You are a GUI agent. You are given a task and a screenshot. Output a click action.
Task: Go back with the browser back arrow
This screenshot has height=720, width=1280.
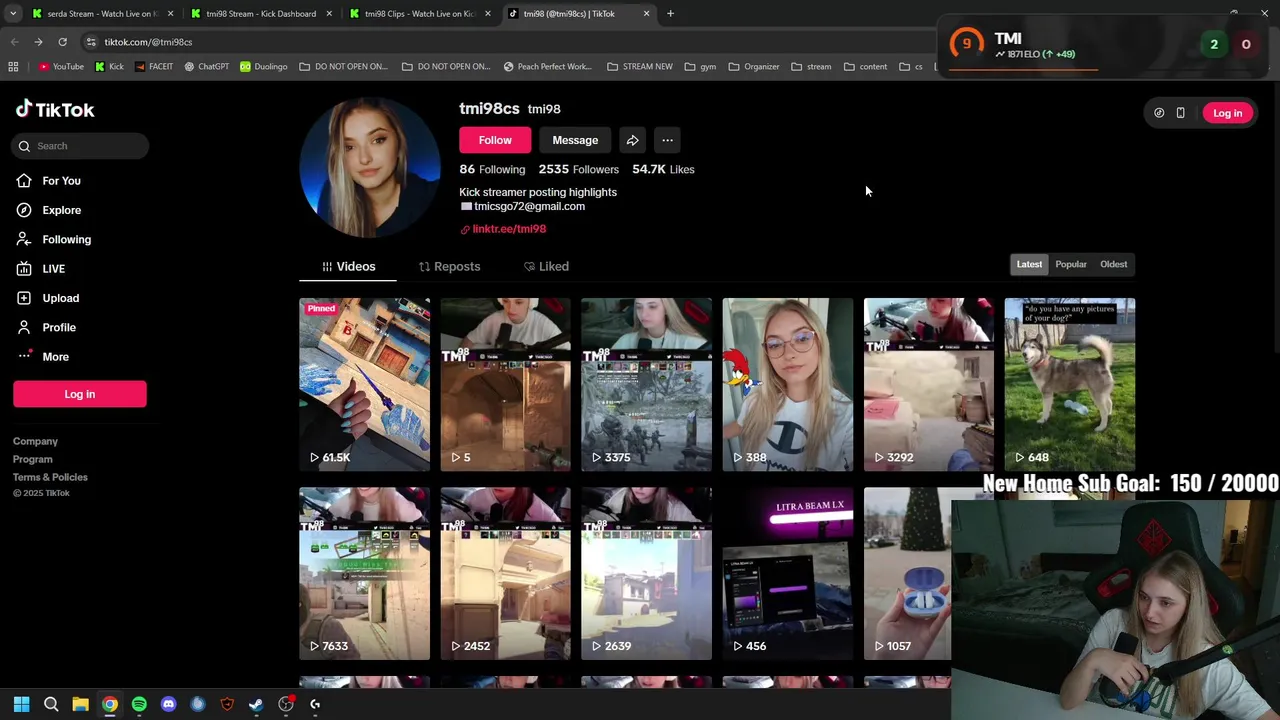pyautogui.click(x=14, y=42)
